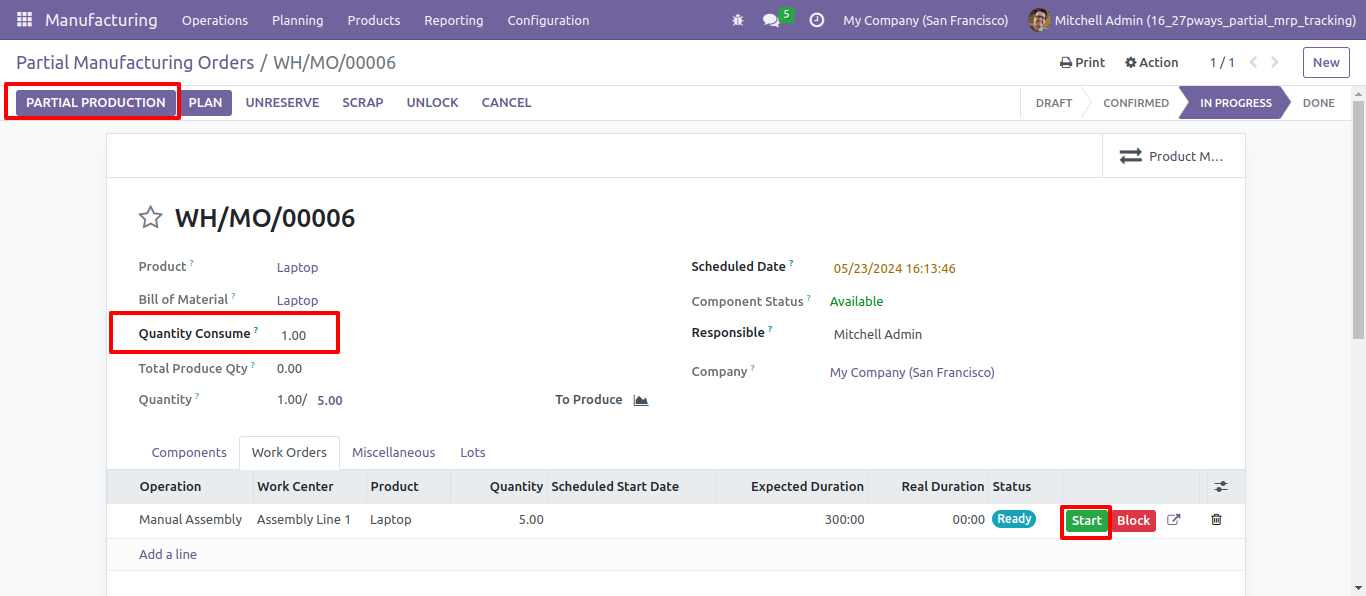Open the column options adjust icon
This screenshot has width=1366, height=596.
point(1221,487)
